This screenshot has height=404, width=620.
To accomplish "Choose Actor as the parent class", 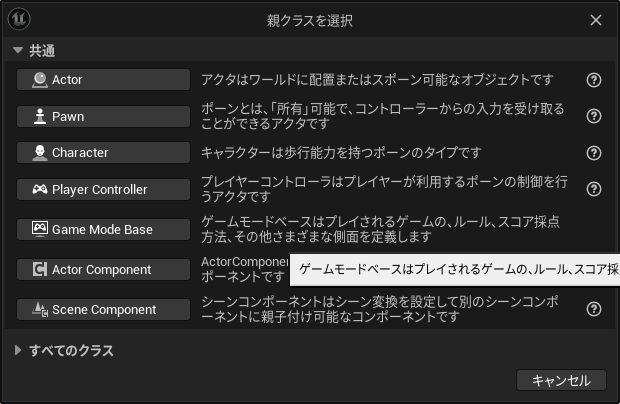I will click(103, 80).
